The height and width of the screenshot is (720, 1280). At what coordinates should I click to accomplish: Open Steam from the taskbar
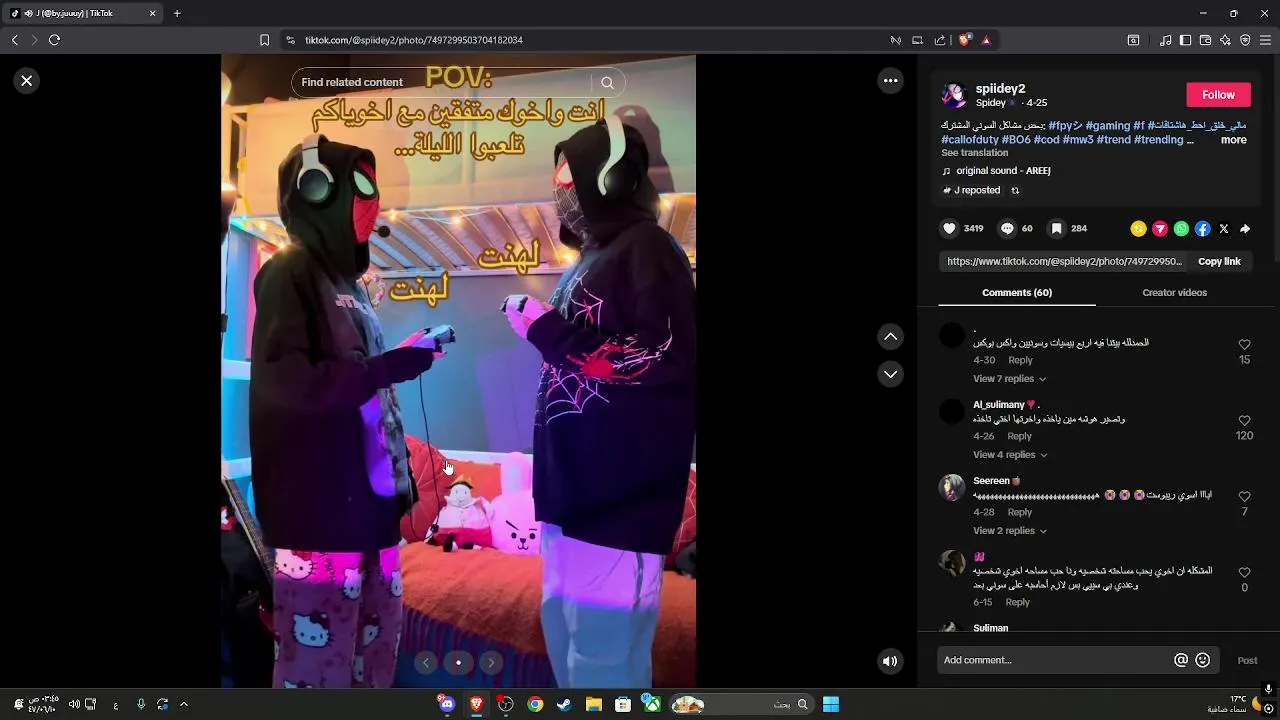tap(564, 704)
